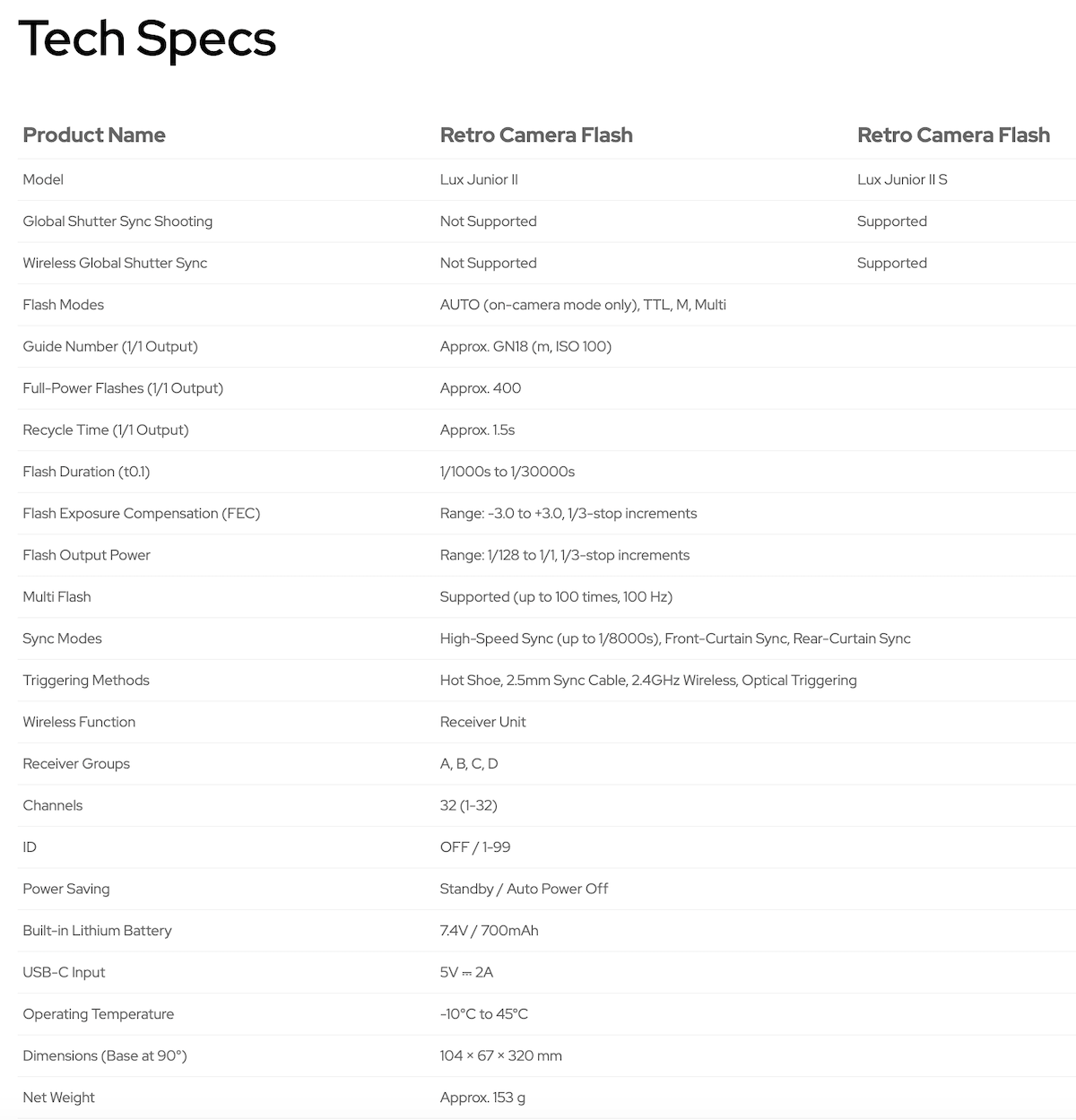Click the Recycle Time value of 1.5s
The image size is (1076, 1120).
(x=477, y=430)
